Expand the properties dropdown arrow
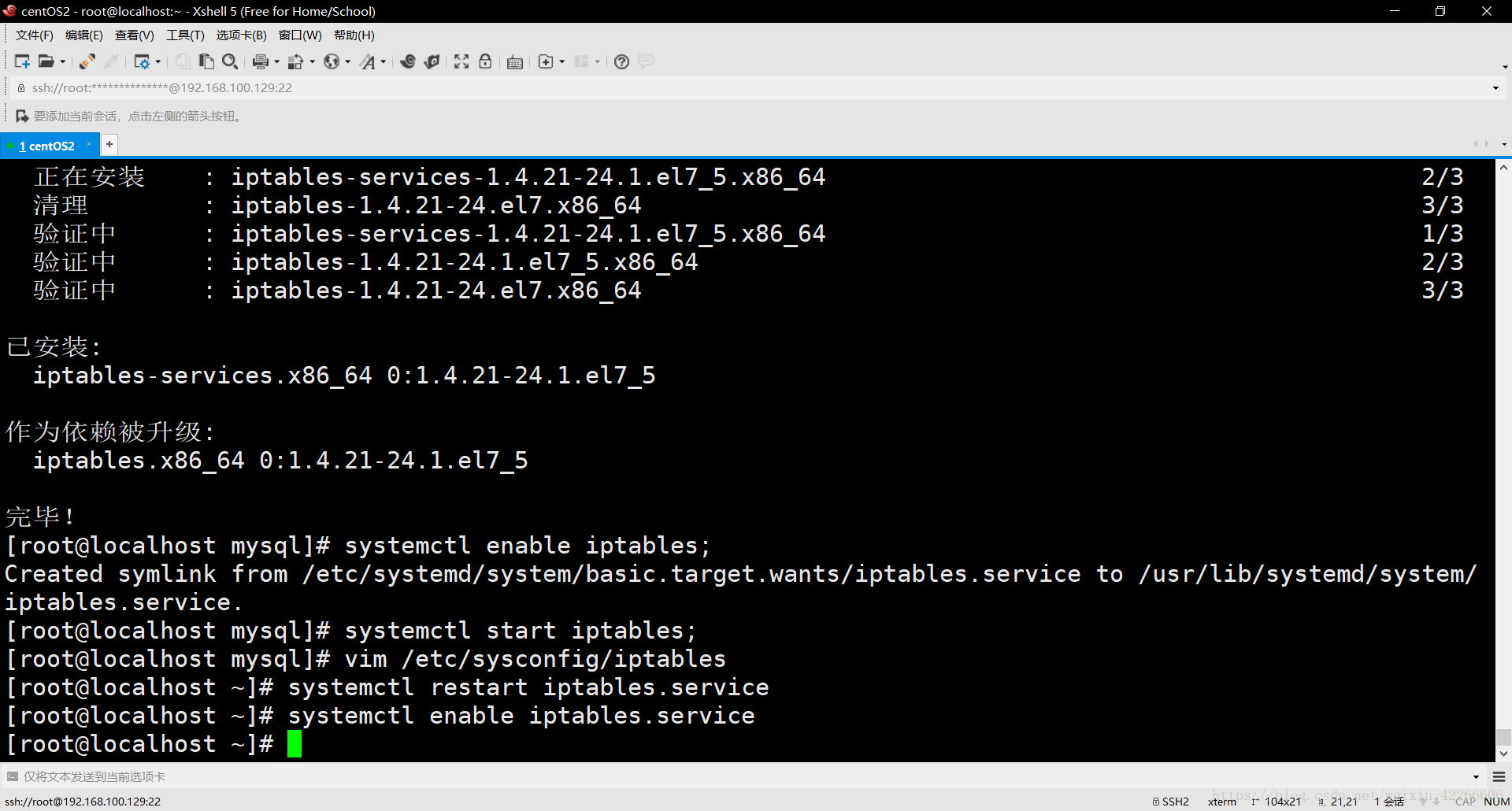 tap(158, 61)
